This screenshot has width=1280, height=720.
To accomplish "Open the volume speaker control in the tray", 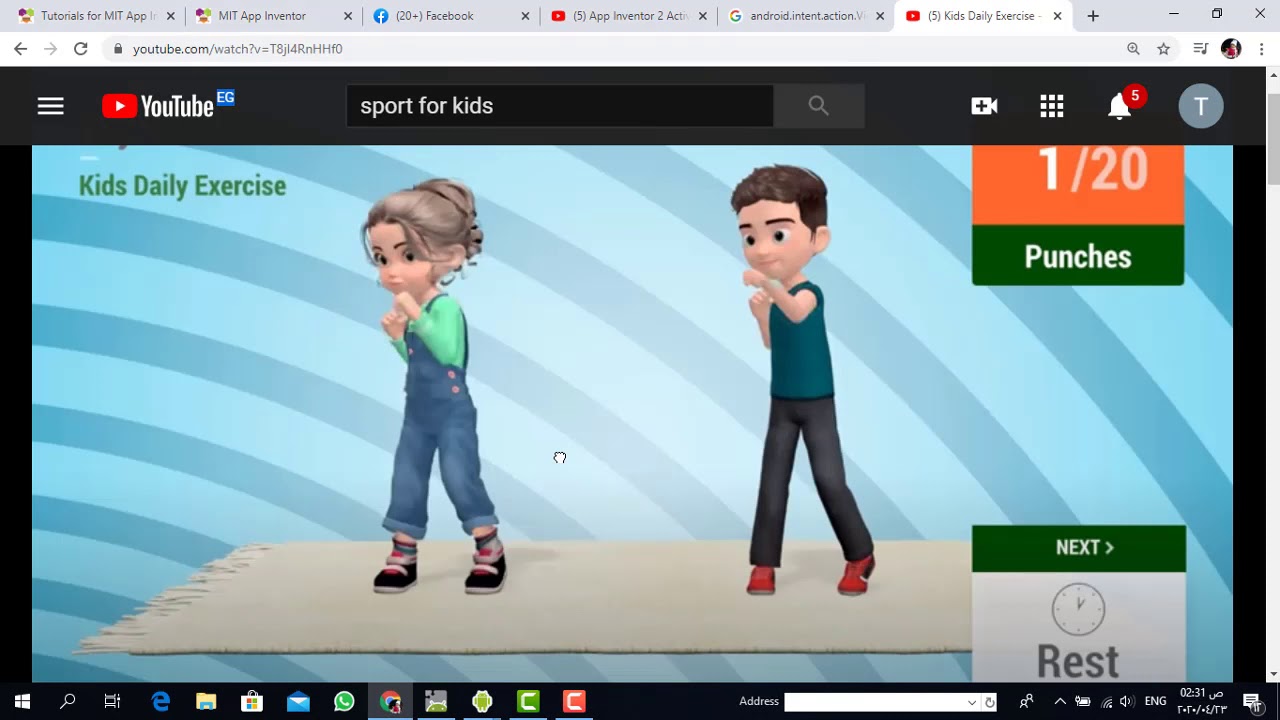I will coord(1127,701).
